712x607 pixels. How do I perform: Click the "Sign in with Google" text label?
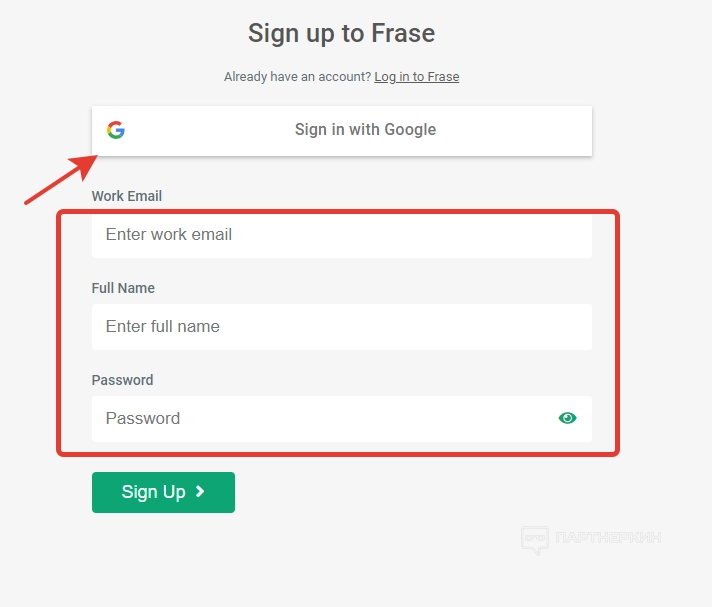click(365, 130)
